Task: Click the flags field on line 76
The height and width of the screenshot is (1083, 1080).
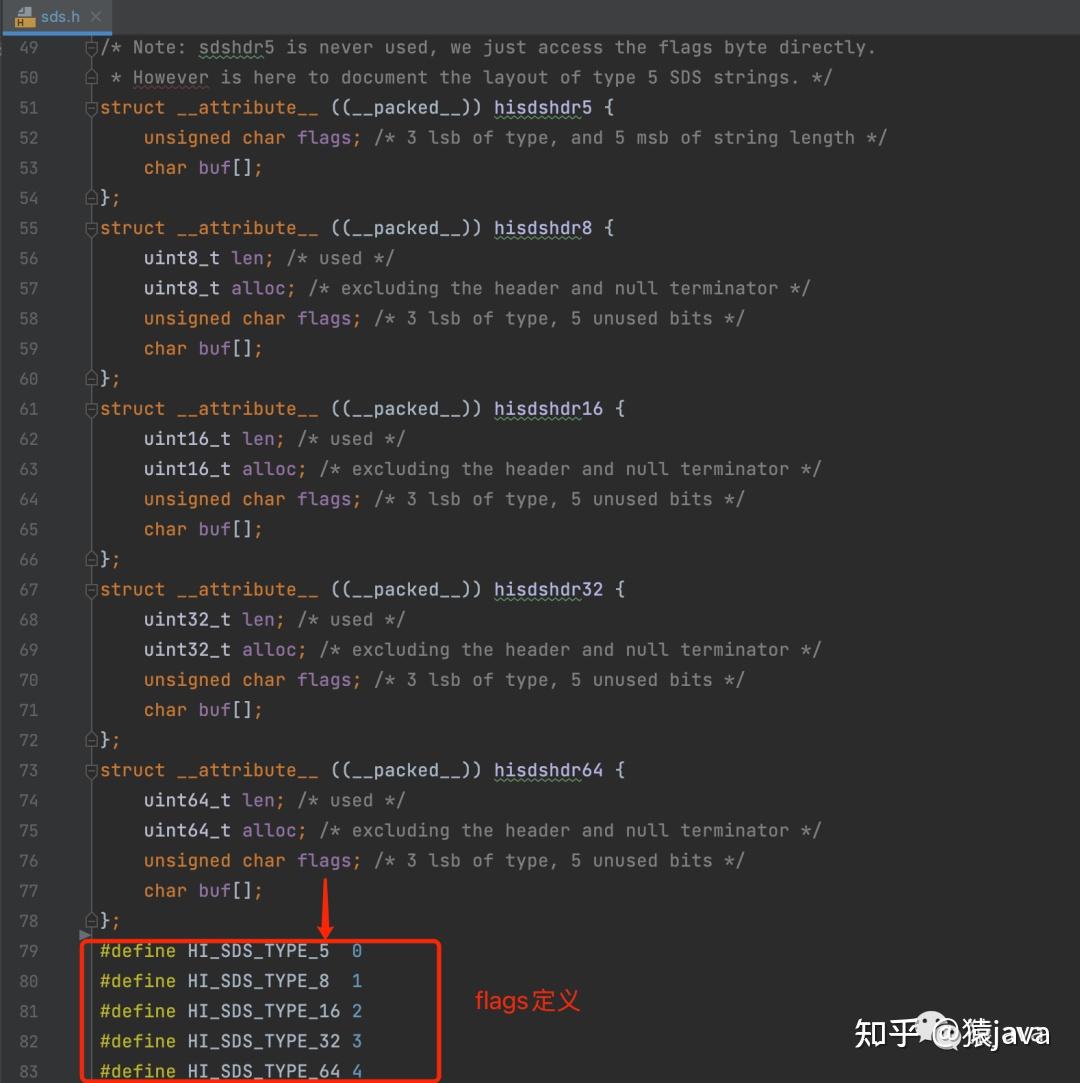Action: pyautogui.click(x=325, y=860)
